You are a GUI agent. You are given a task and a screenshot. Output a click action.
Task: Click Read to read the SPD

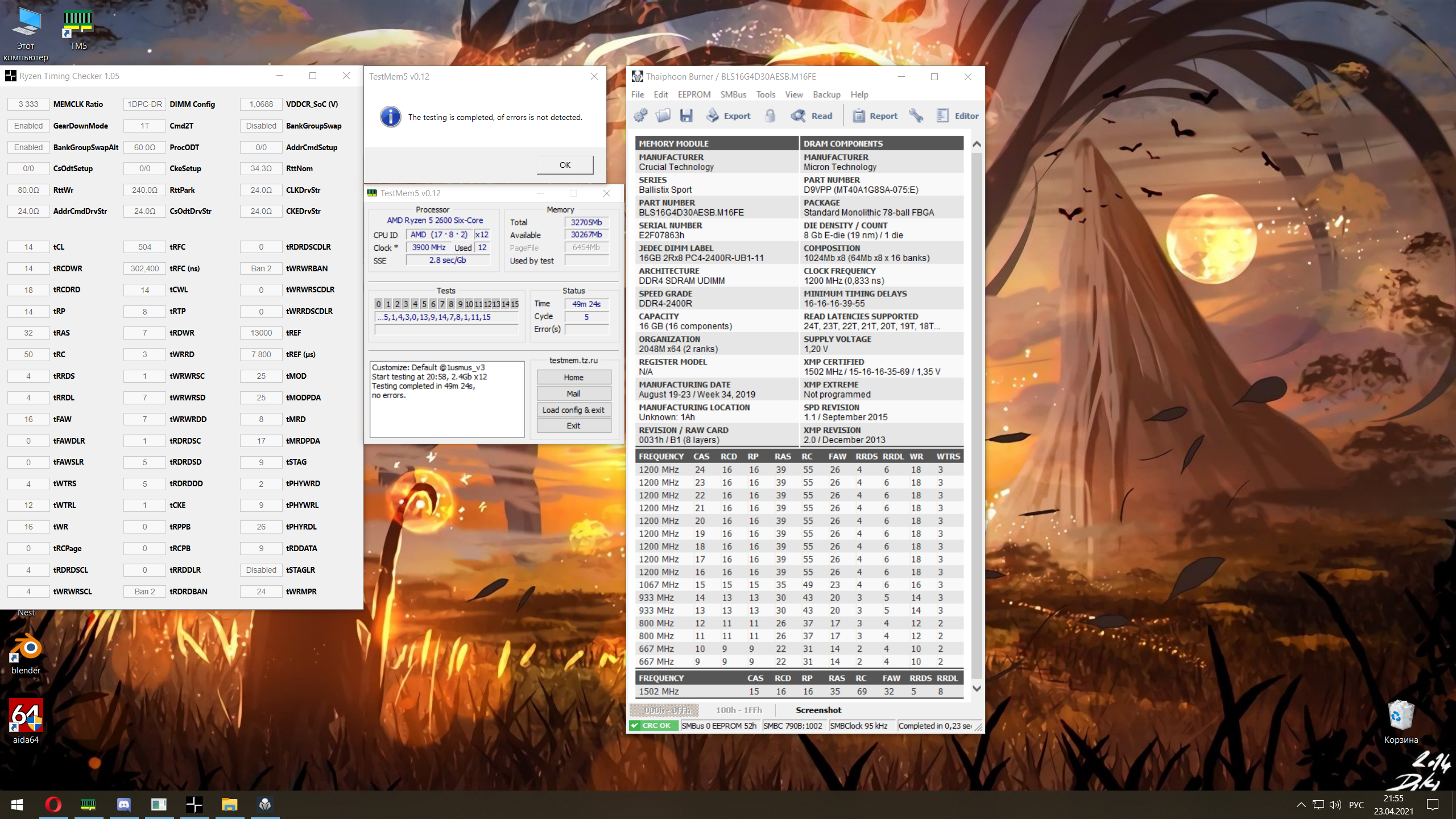pos(812,115)
